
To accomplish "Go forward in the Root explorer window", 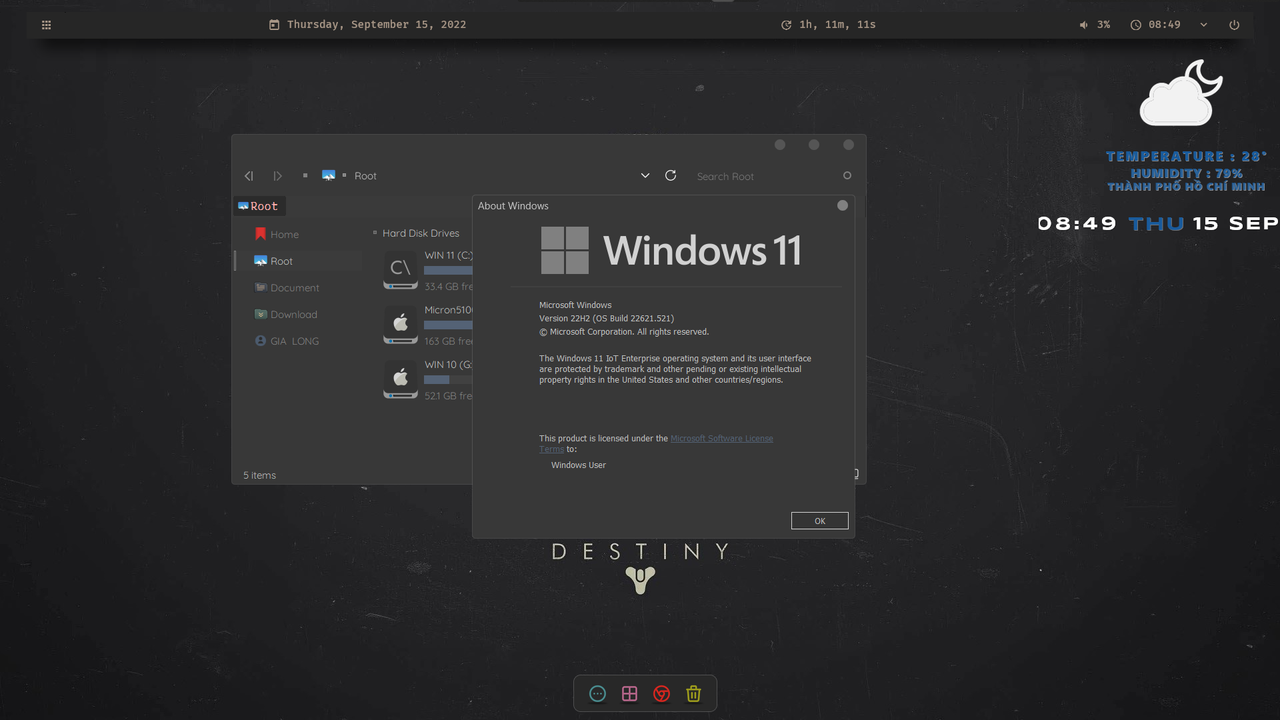I will coord(277,176).
